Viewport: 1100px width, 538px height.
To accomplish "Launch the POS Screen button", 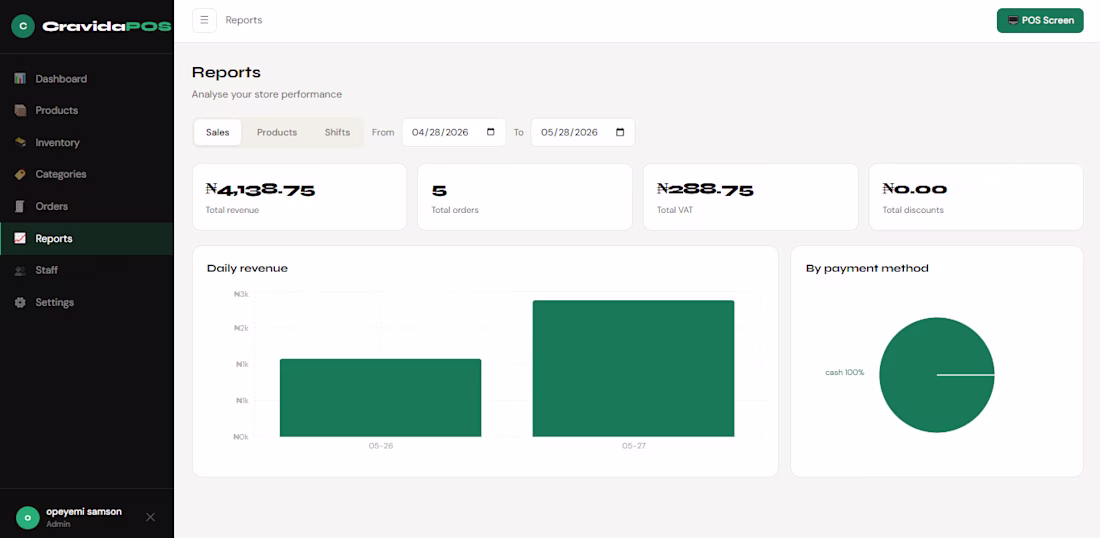I will click(x=1040, y=20).
